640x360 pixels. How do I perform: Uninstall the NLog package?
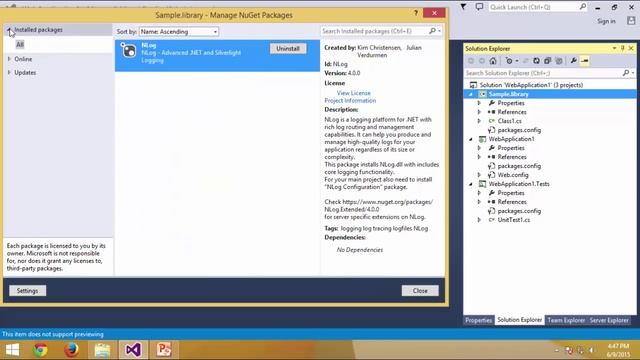pos(288,49)
